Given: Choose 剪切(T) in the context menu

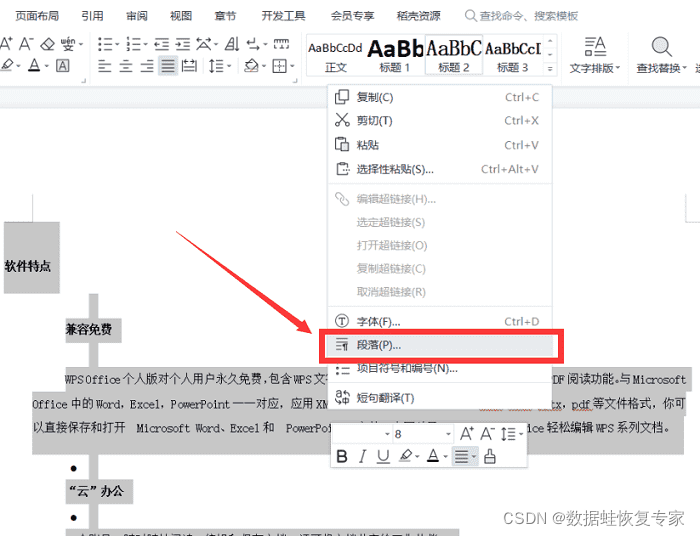Looking at the screenshot, I should click(x=440, y=120).
